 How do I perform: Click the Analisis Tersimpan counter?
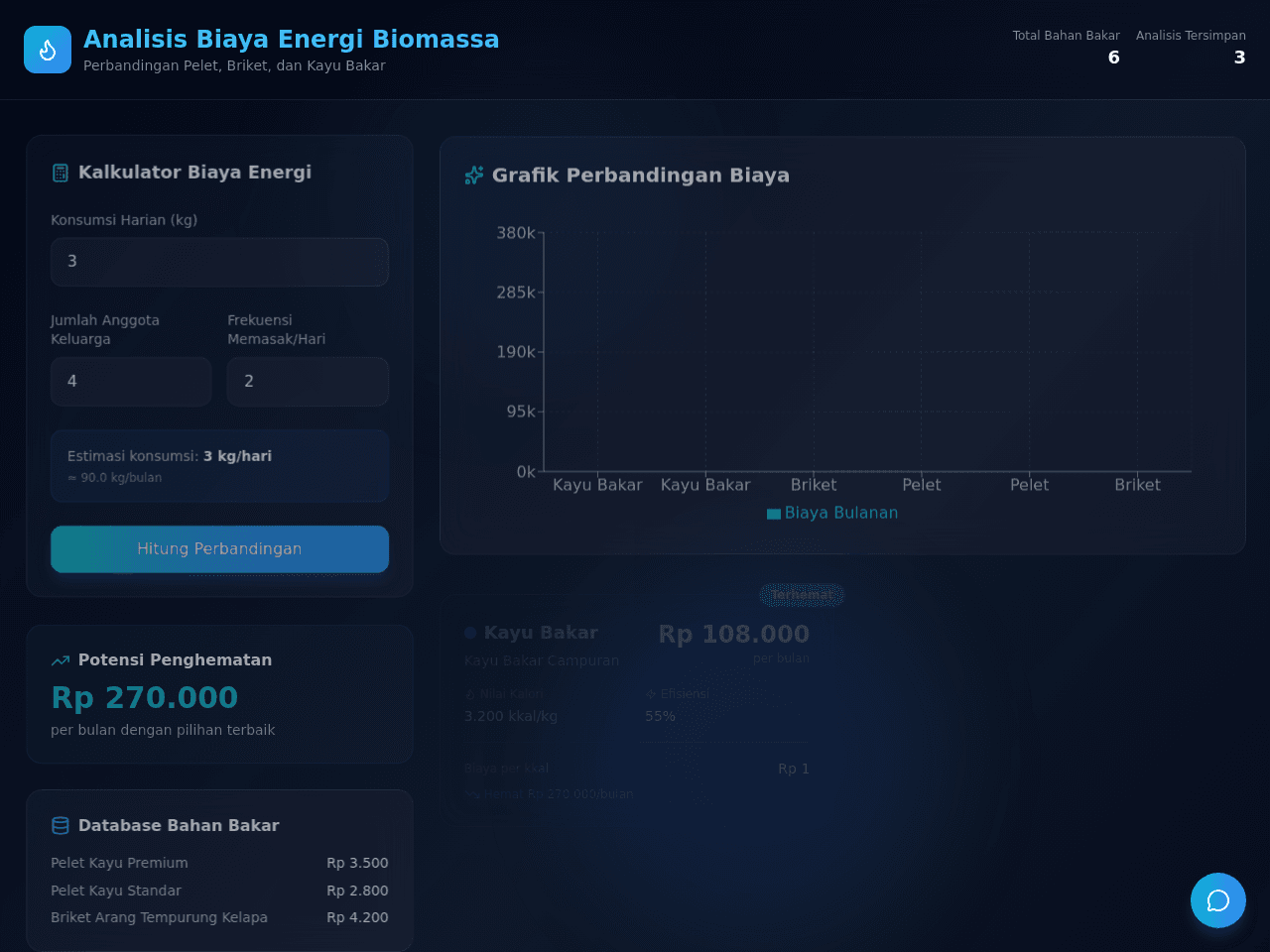[1191, 47]
